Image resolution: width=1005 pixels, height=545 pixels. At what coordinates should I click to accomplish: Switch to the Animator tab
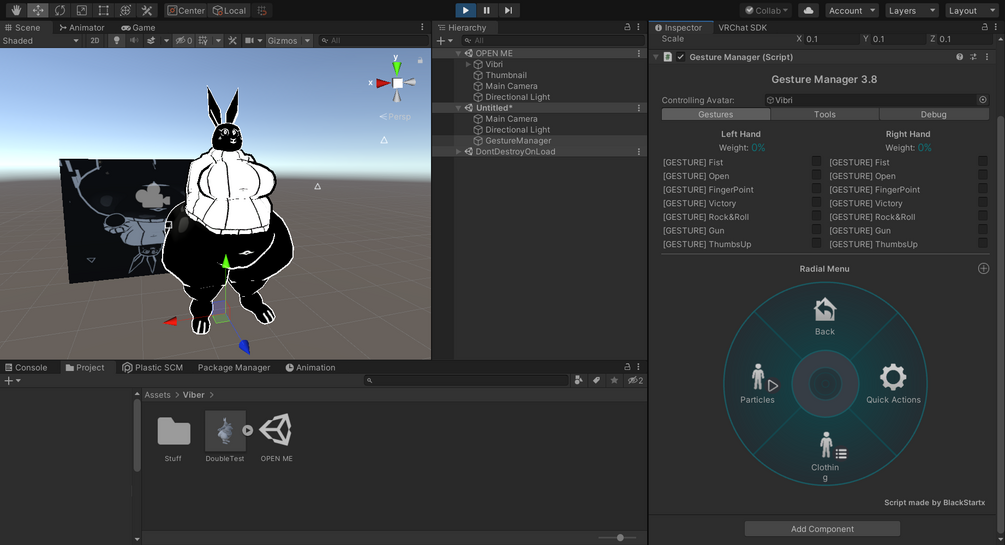[81, 28]
